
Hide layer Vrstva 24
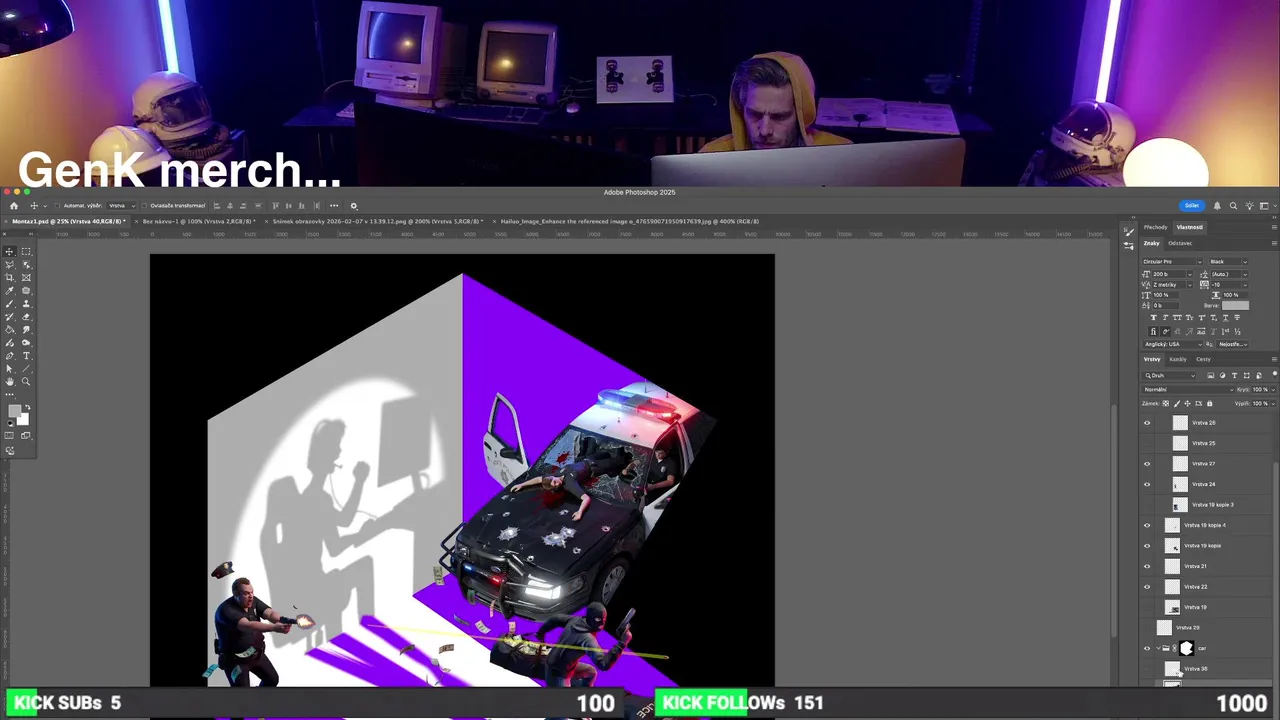coord(1147,484)
